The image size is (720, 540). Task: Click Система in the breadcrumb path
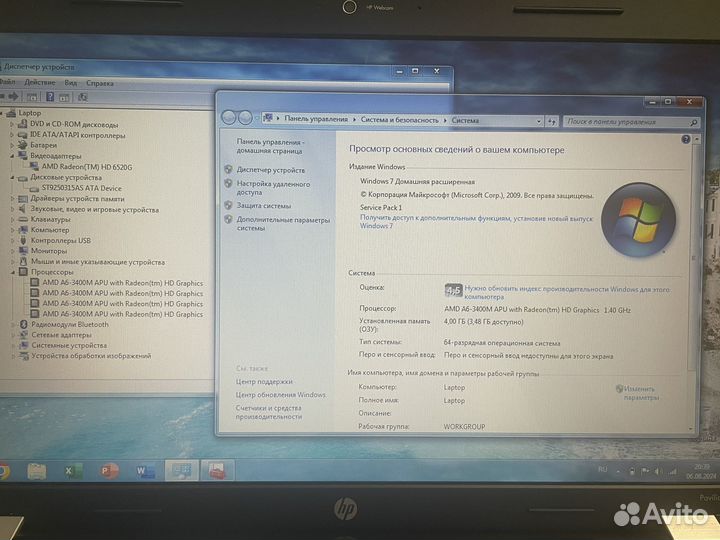tap(465, 120)
